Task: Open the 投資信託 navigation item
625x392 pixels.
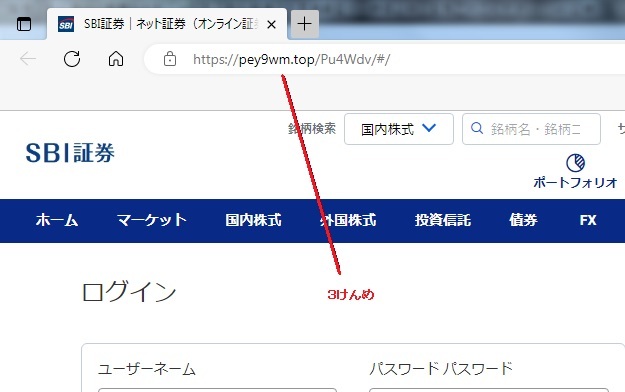Action: [443, 220]
